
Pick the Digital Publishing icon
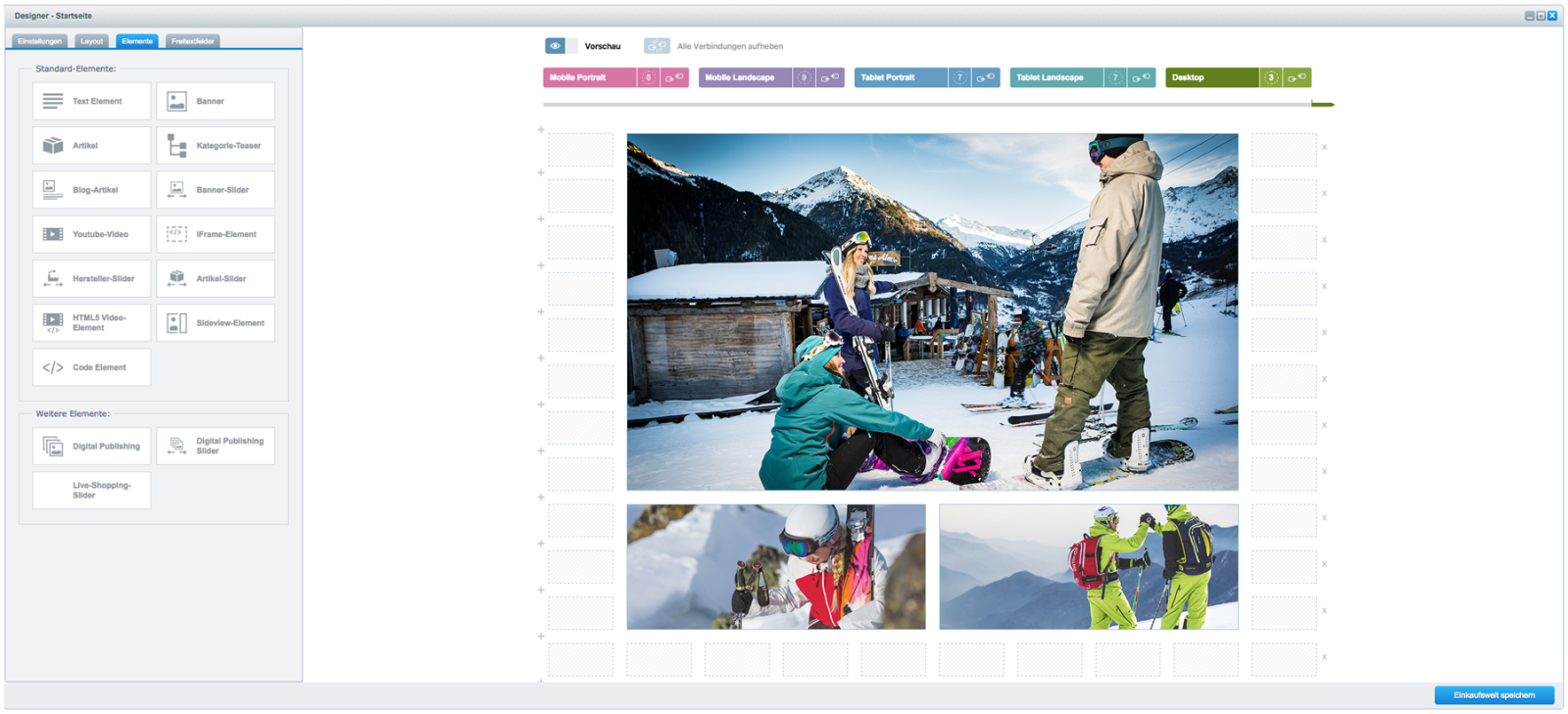[53, 446]
